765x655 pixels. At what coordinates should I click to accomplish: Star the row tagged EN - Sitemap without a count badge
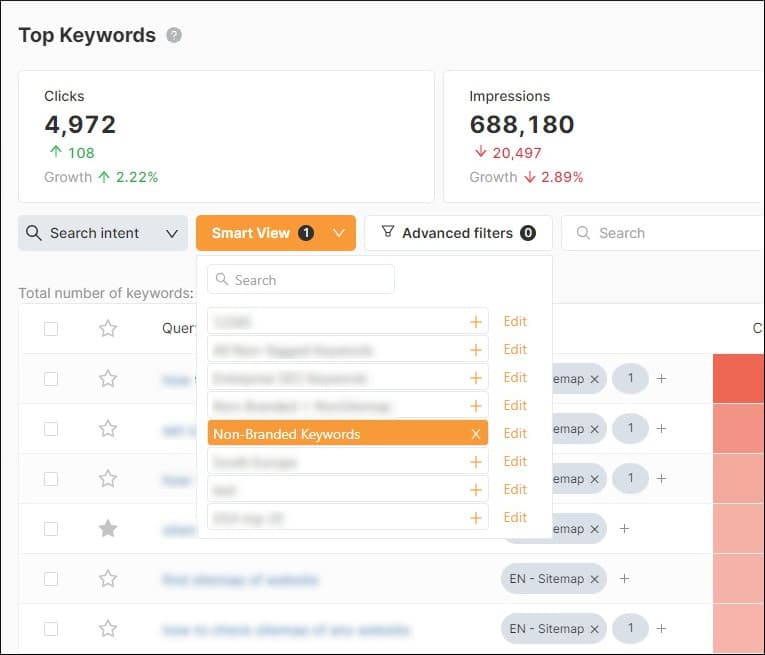[x=108, y=579]
